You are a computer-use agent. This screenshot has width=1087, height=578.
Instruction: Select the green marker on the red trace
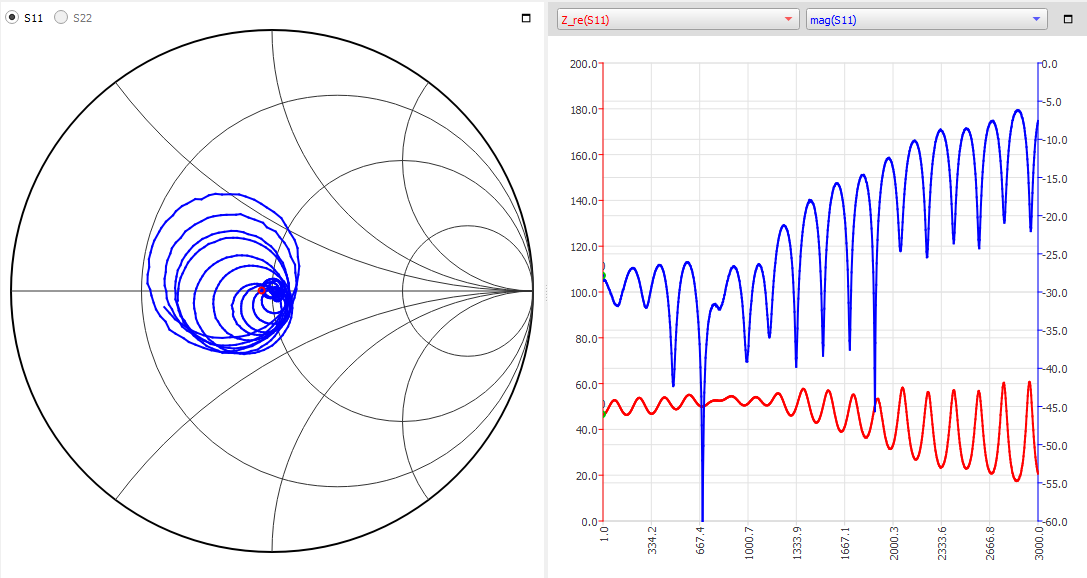(x=604, y=414)
